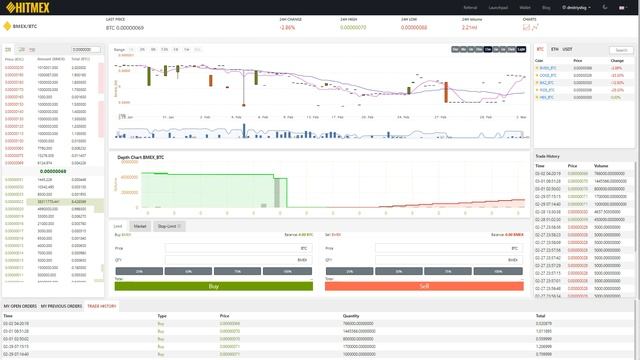640x360 pixels.
Task: Click the sell QTY input field
Action: pos(449,260)
